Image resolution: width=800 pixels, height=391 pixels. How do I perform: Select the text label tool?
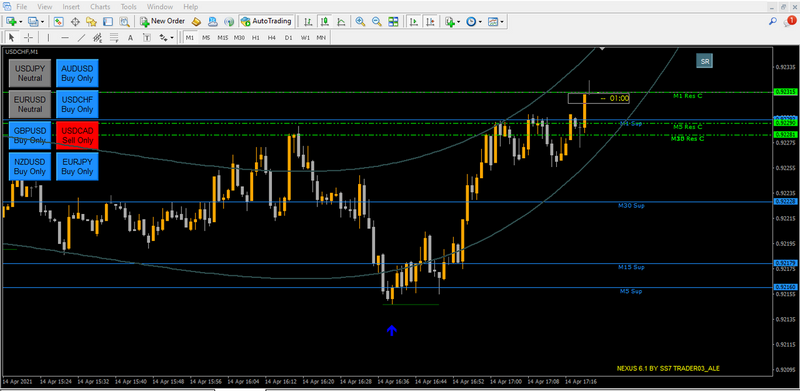pos(130,37)
